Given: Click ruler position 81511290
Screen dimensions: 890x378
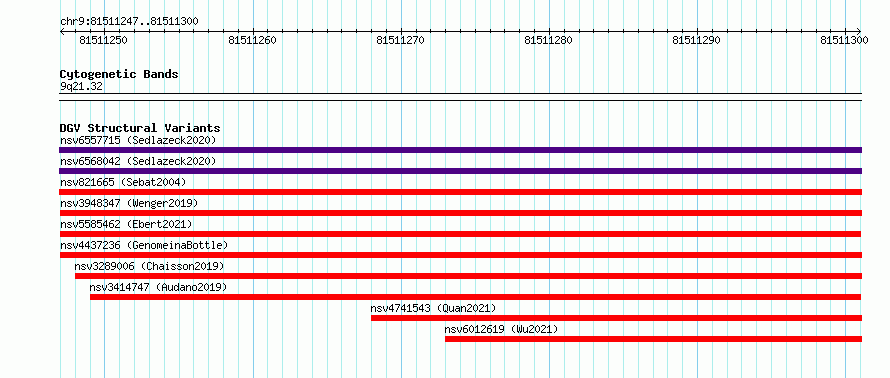Looking at the screenshot, I should point(696,40).
